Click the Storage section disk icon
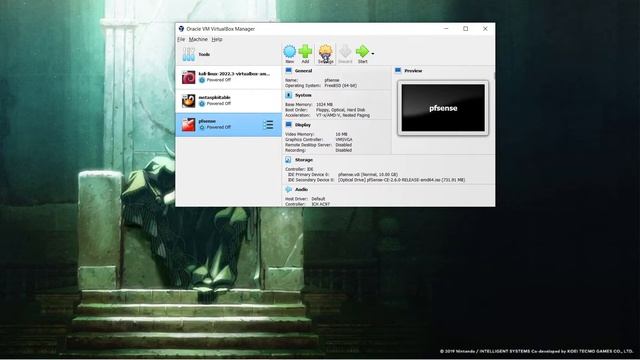 288,160
